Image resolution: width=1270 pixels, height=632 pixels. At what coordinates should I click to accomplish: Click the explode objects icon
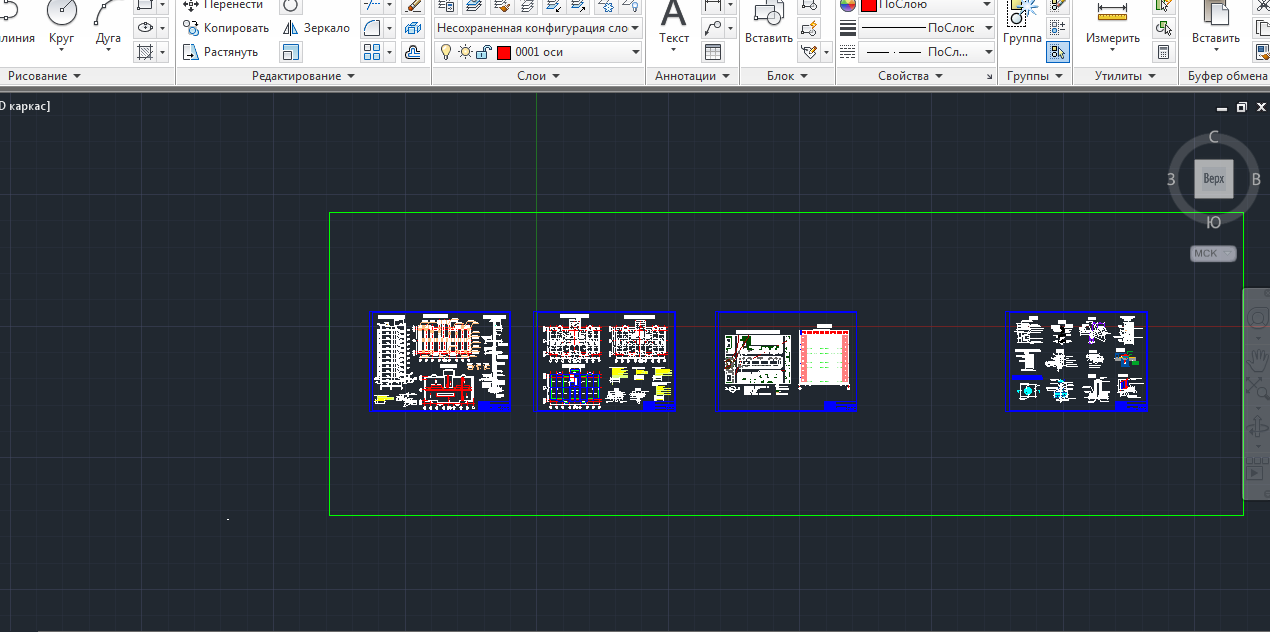tap(414, 28)
